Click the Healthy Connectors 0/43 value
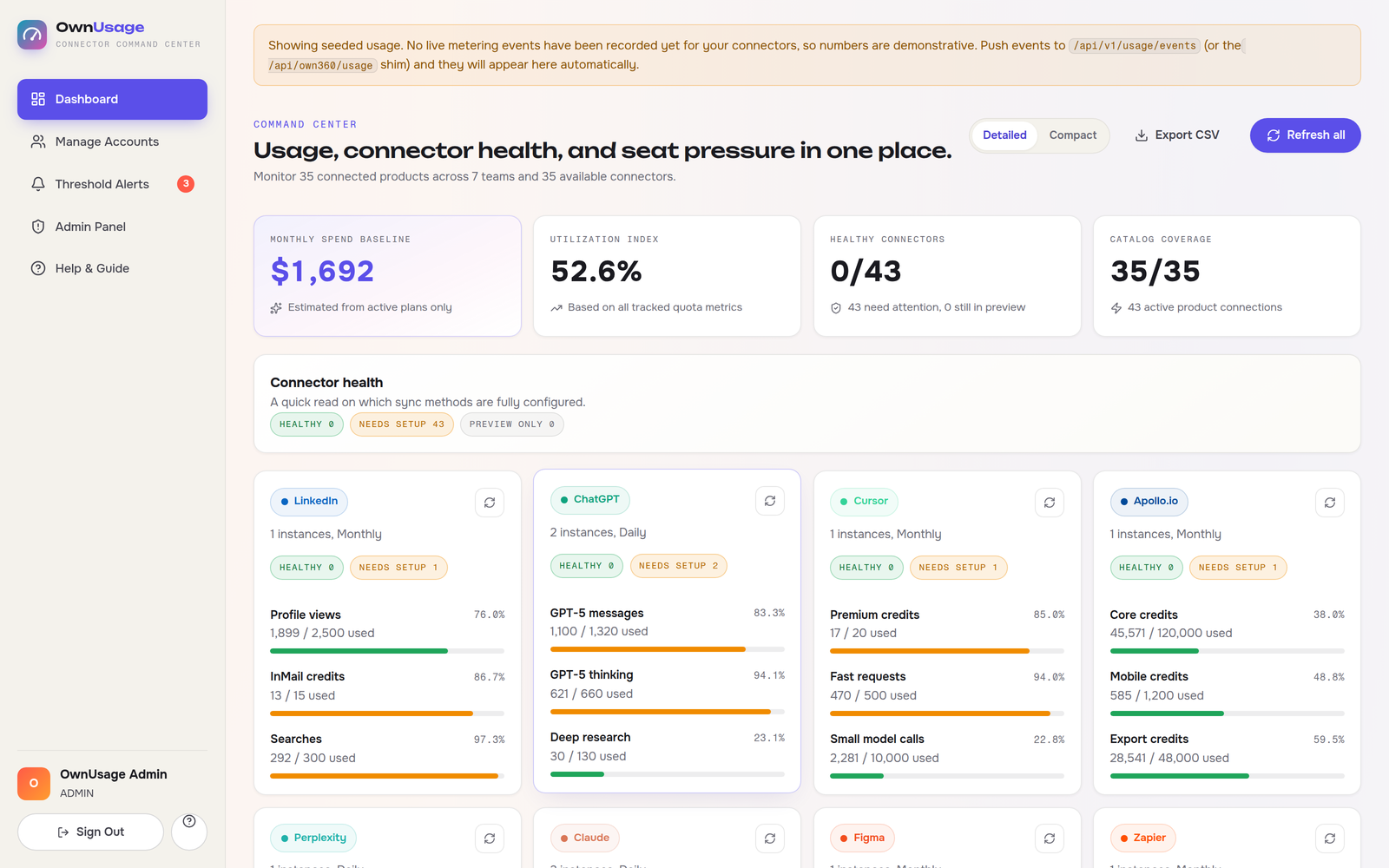 point(866,272)
